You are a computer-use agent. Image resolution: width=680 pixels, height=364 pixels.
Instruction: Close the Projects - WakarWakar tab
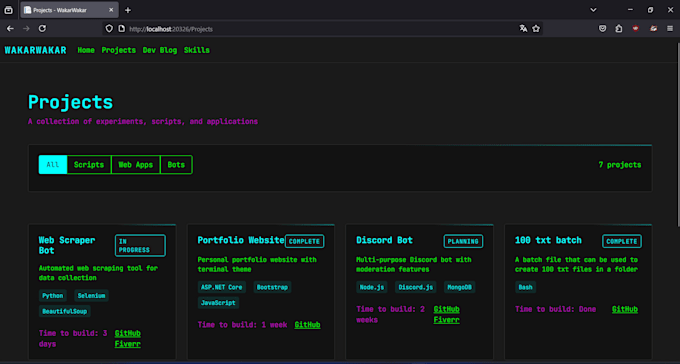tap(111, 10)
